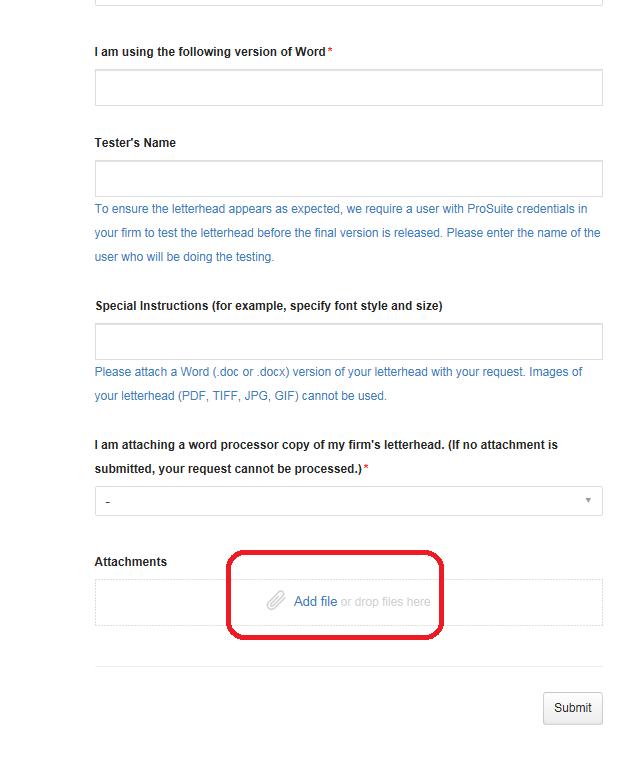635x762 pixels.
Task: Click the Attachments section heading
Action: pyautogui.click(x=131, y=562)
